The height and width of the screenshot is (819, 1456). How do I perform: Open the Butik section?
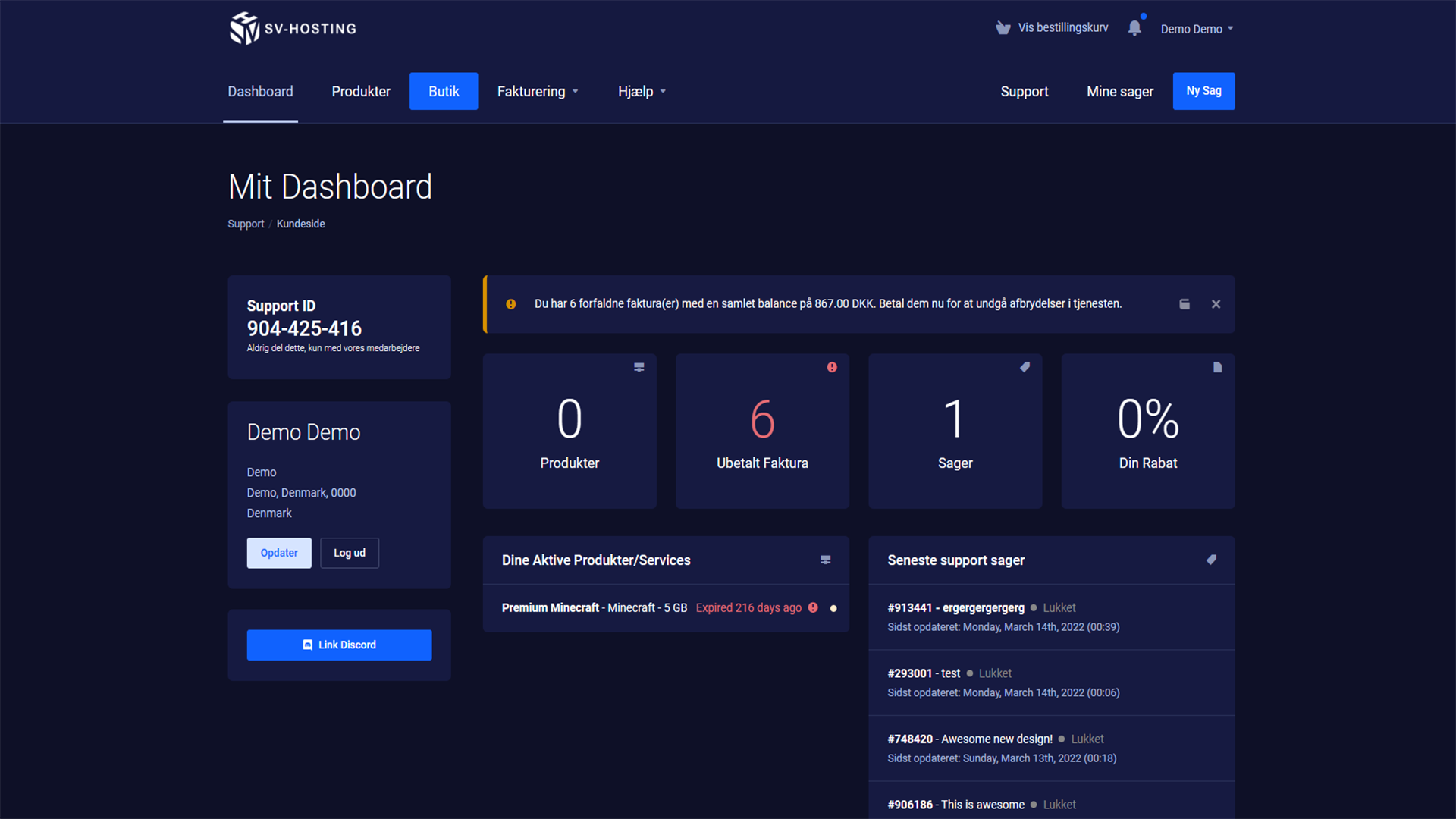click(x=443, y=91)
